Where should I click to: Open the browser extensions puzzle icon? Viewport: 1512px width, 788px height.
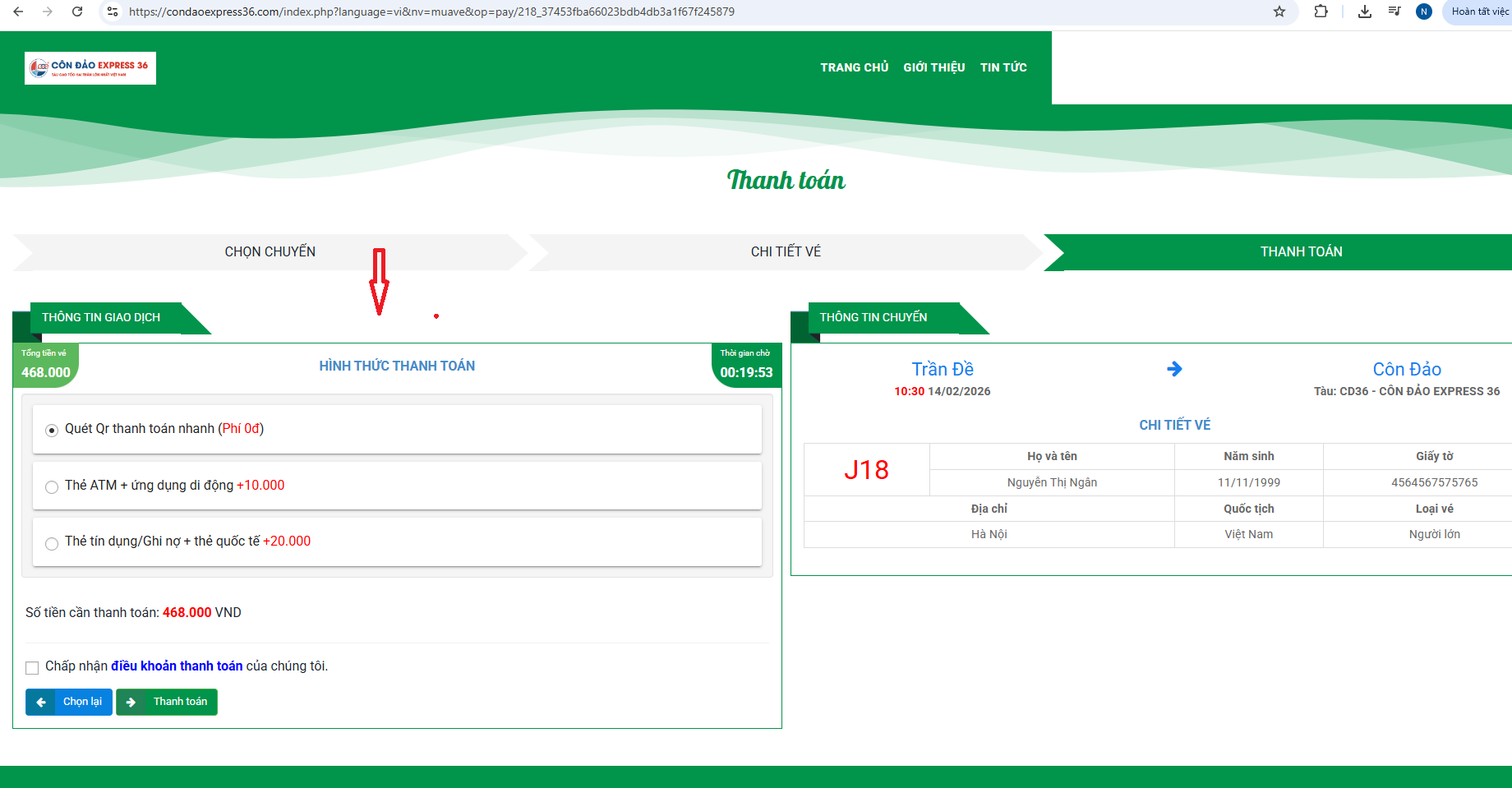(1321, 12)
